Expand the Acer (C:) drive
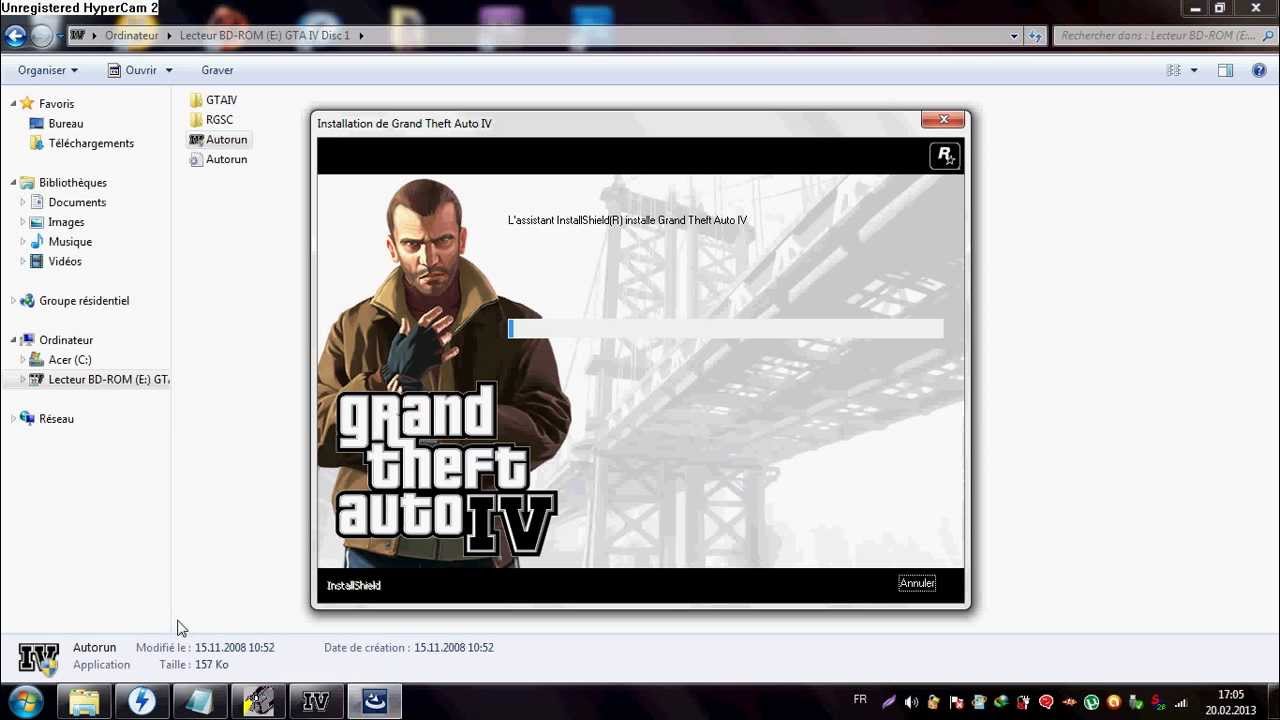This screenshot has width=1280, height=720. tap(23, 360)
